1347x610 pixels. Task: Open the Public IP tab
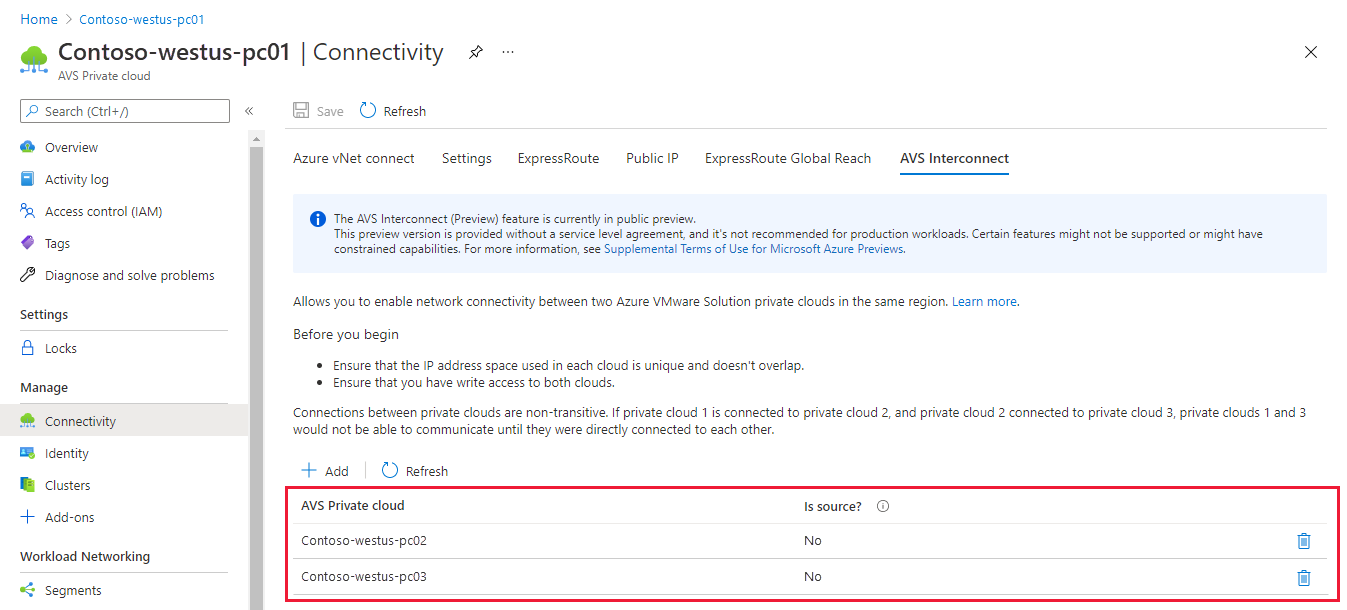[x=652, y=158]
